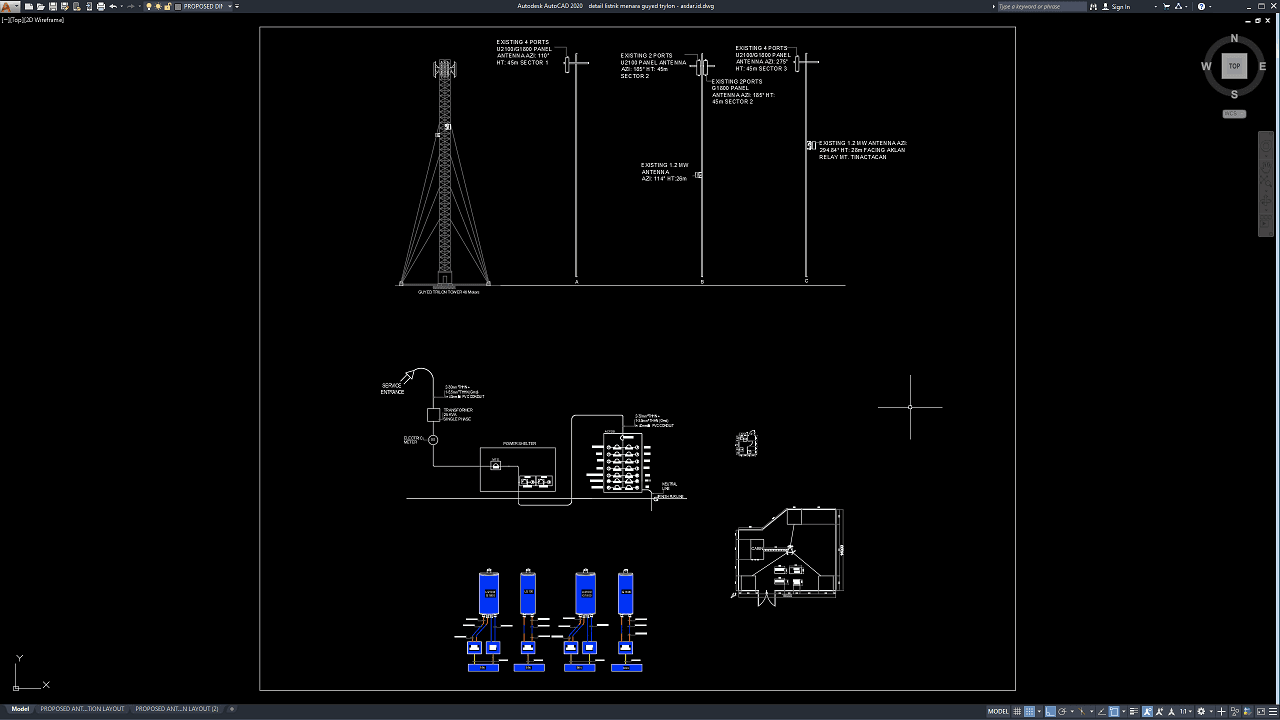The width and height of the screenshot is (1280, 720).
Task: Click the Save icon in Quick Access toolbar
Action: [x=51, y=6]
